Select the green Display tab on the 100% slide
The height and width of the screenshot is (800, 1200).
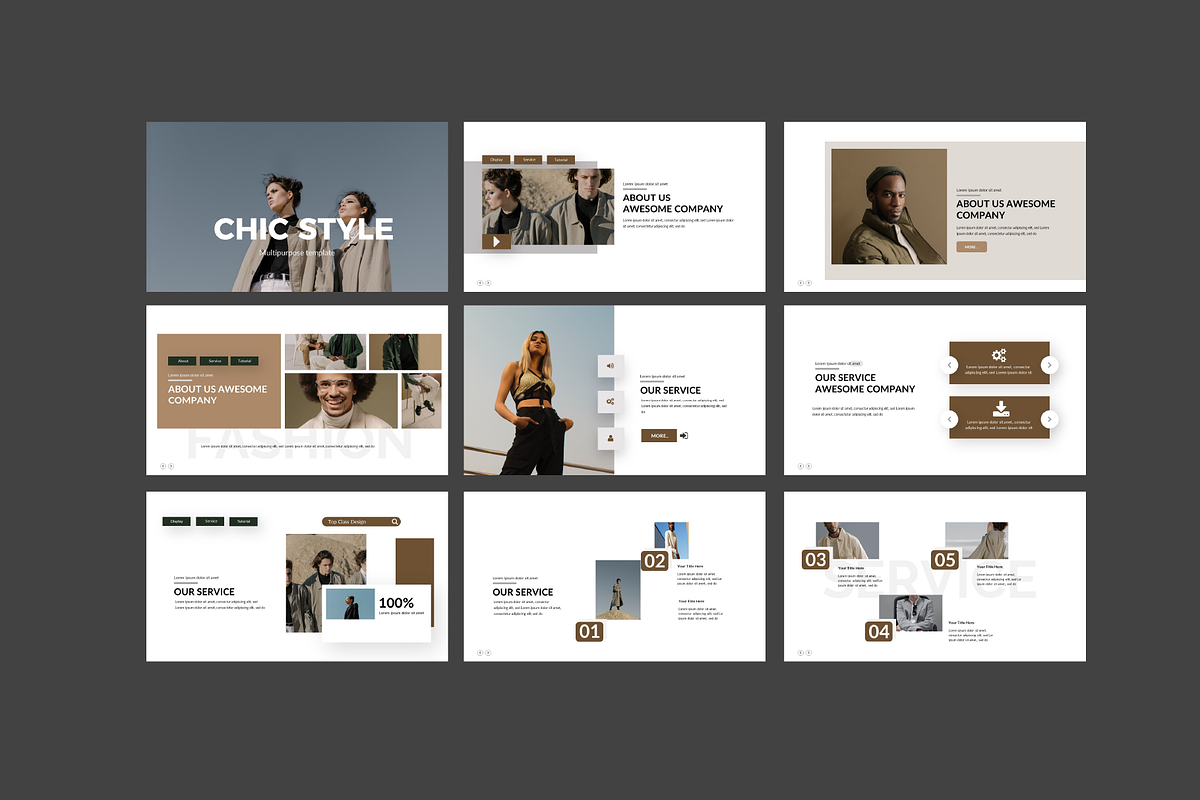[x=177, y=521]
